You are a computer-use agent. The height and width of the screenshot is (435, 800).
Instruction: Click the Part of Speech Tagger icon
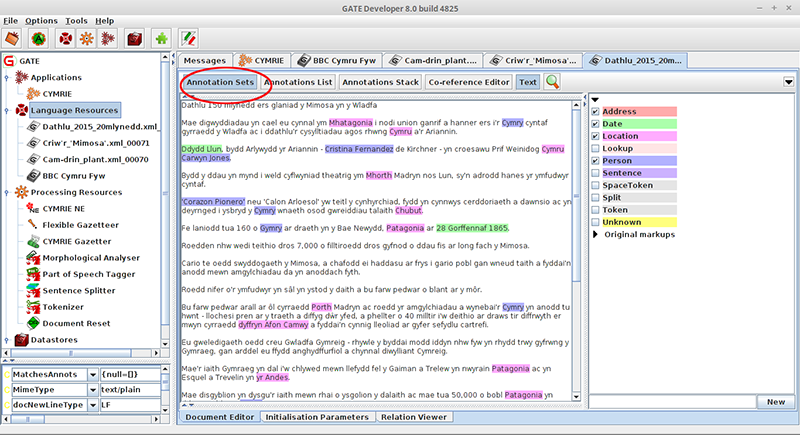click(x=33, y=274)
